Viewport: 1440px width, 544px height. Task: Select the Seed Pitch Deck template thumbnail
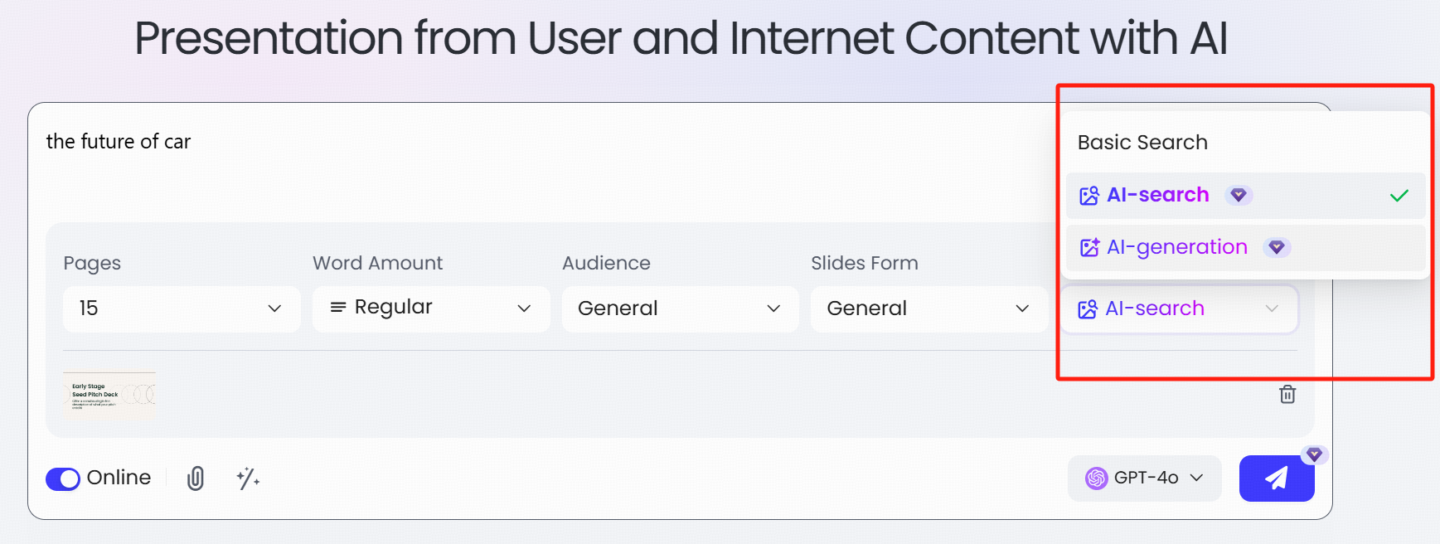[x=109, y=394]
